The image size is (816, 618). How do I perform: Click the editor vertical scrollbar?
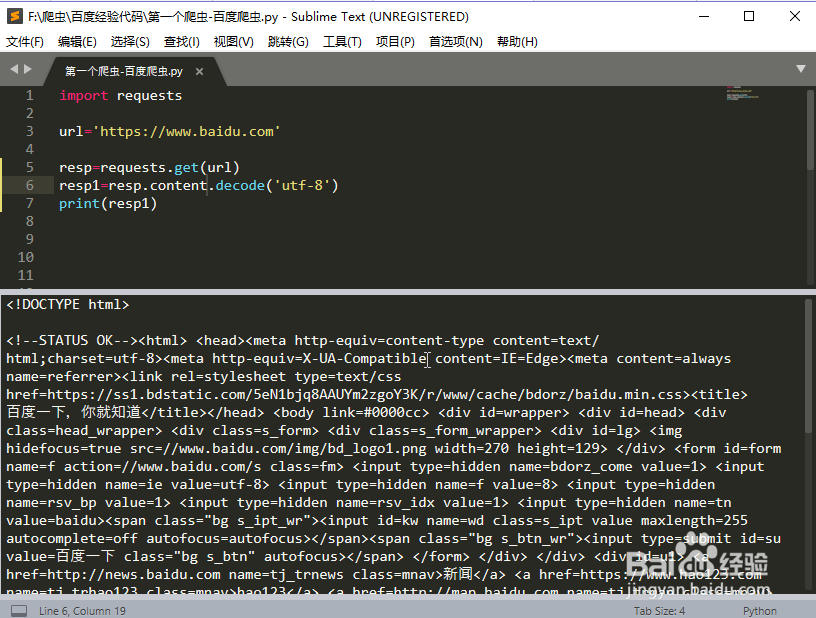[x=810, y=130]
